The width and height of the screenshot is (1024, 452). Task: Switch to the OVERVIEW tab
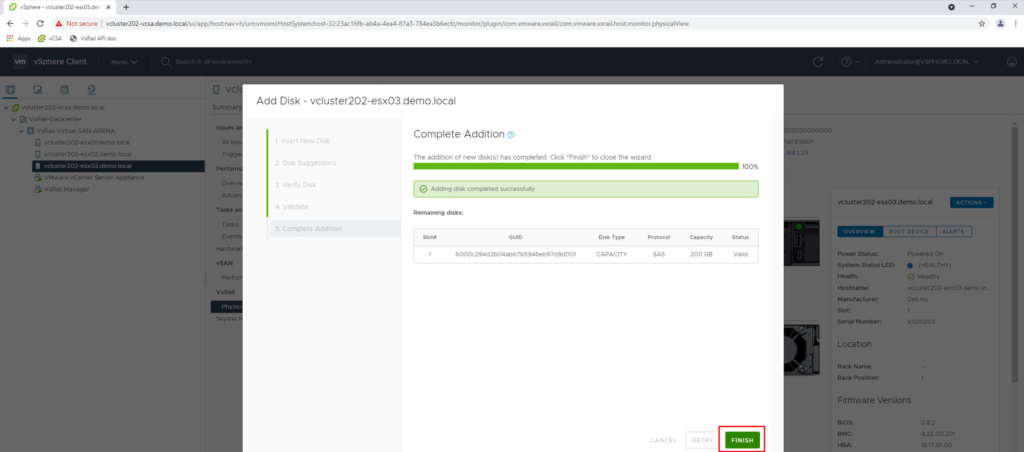[859, 232]
